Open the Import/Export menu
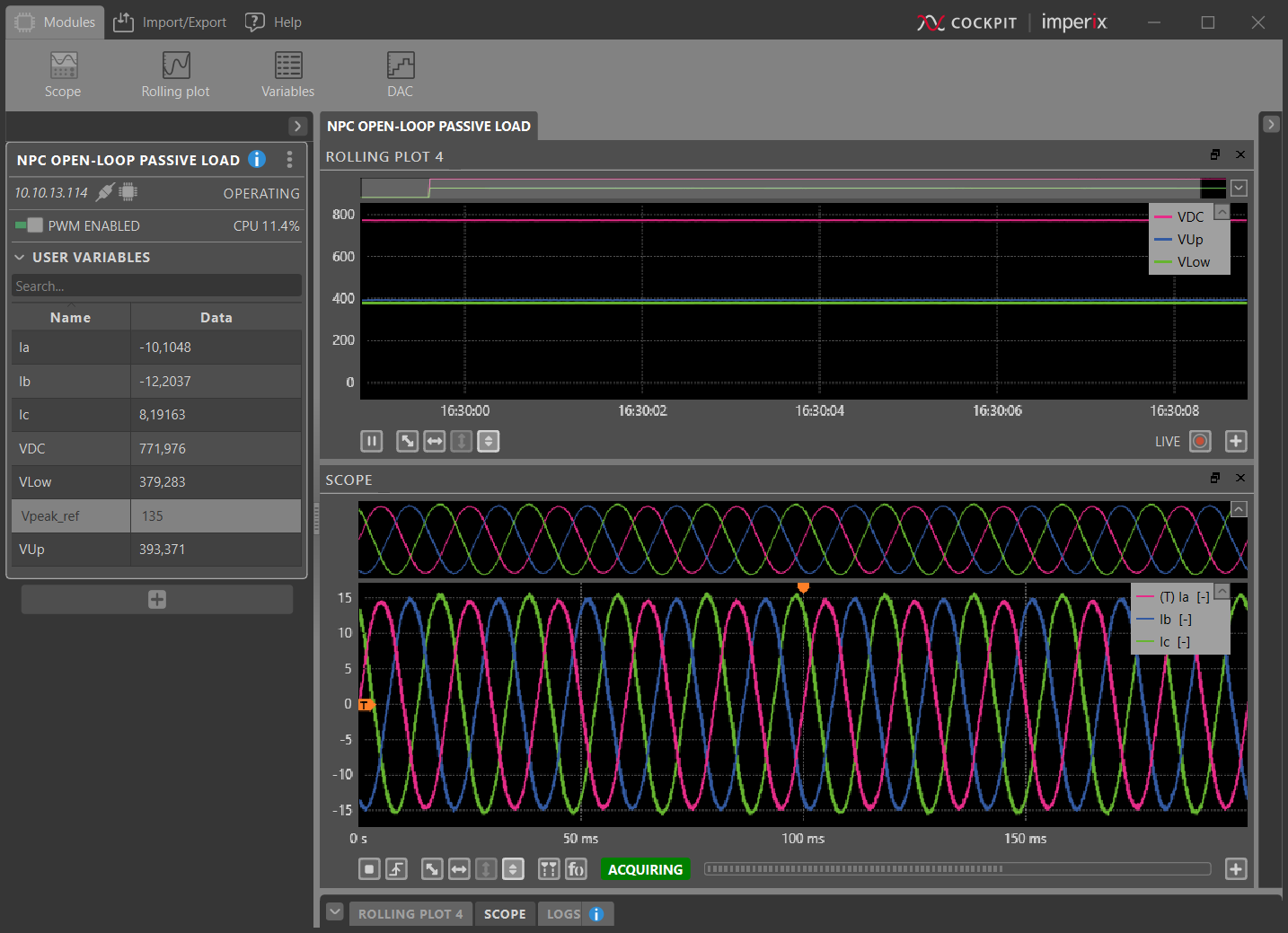Image resolution: width=1288 pixels, height=933 pixels. coord(170,22)
